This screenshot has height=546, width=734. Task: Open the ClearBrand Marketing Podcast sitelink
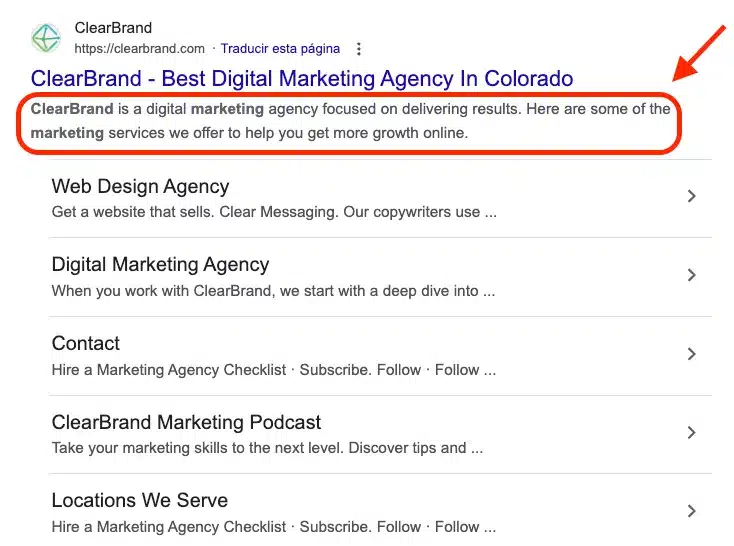(186, 422)
